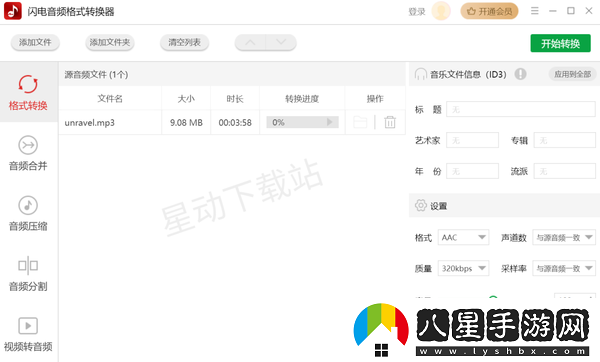Click the 时长 column header
600x362 pixels.
coord(235,99)
